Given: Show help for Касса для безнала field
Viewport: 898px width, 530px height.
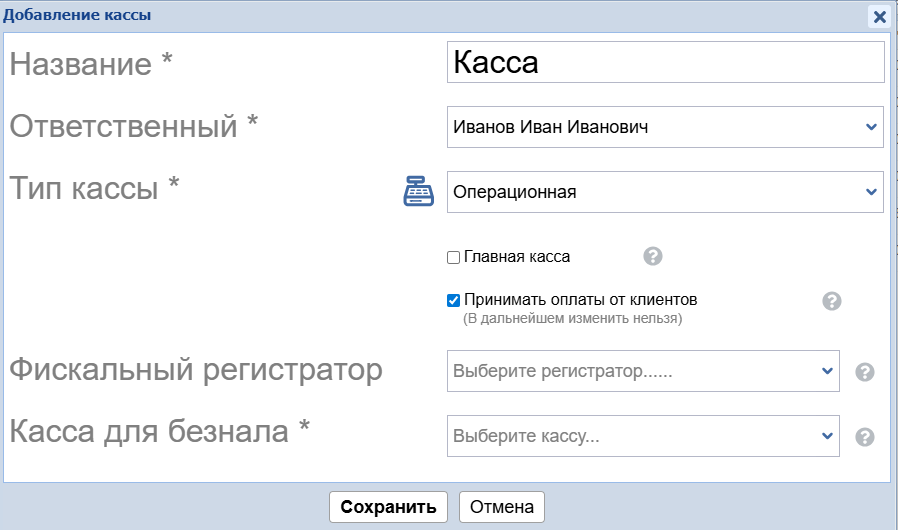Looking at the screenshot, I should [865, 437].
